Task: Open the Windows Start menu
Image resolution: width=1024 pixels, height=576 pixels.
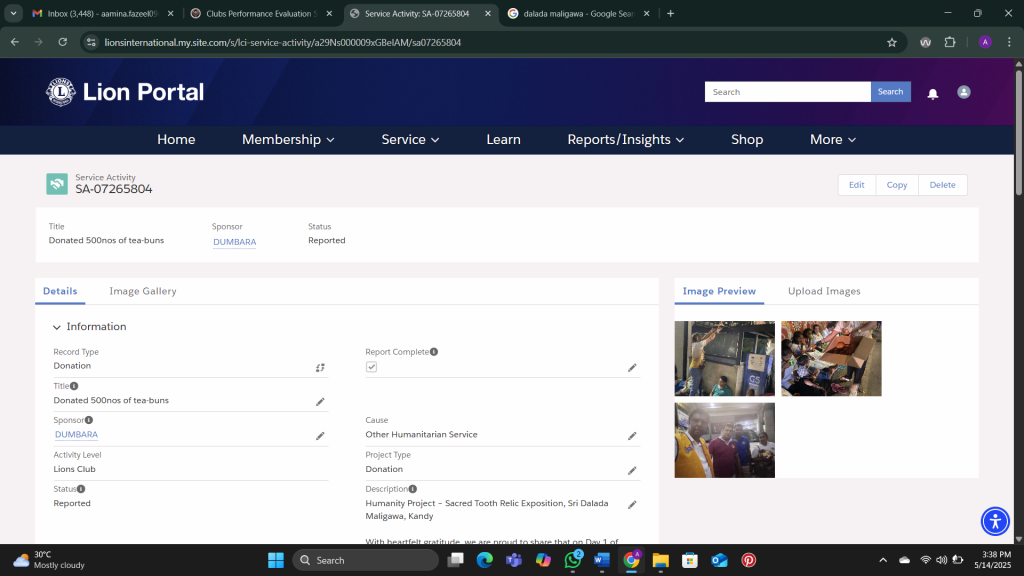Action: tap(276, 560)
